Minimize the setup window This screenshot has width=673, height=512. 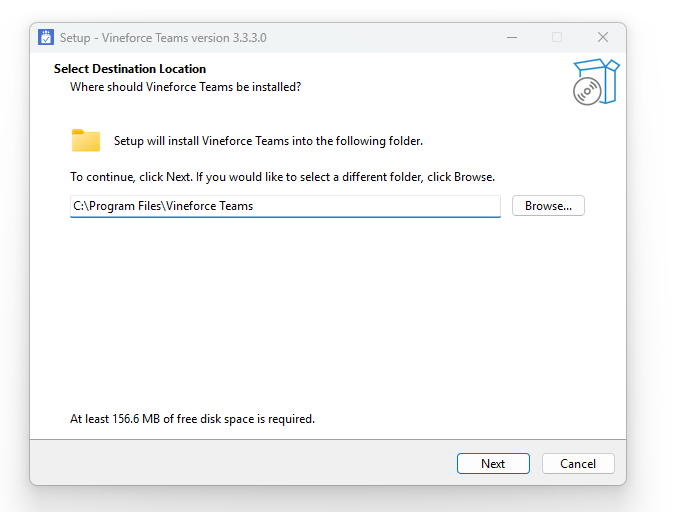(x=512, y=37)
